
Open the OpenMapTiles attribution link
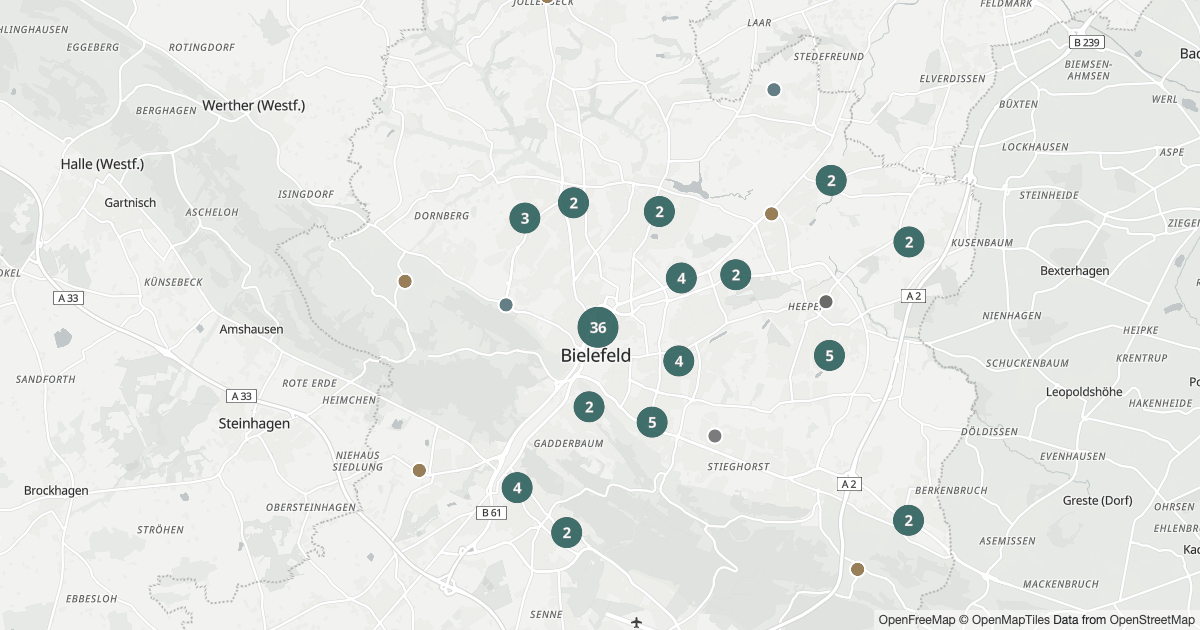1014,620
